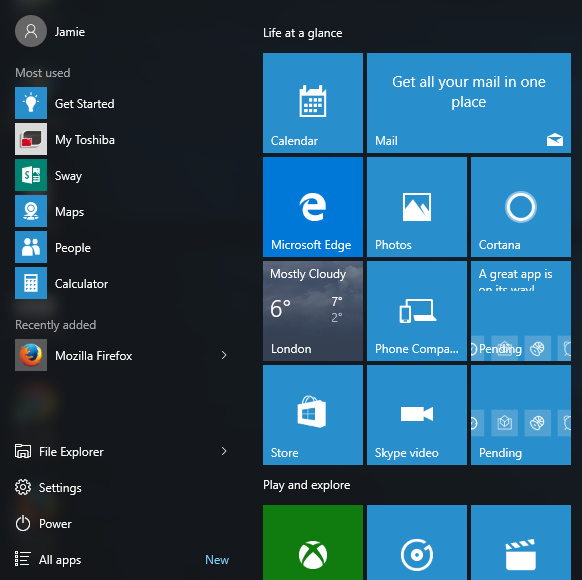Open My Toshiba app icon

(31, 139)
